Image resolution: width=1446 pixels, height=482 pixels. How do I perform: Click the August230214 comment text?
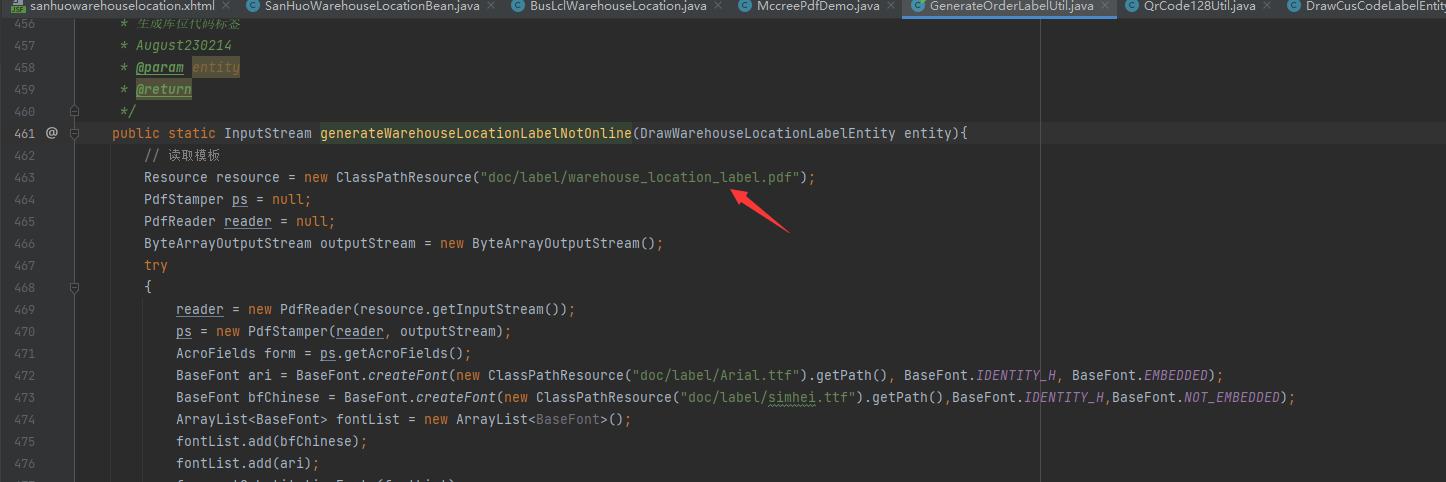coord(184,45)
